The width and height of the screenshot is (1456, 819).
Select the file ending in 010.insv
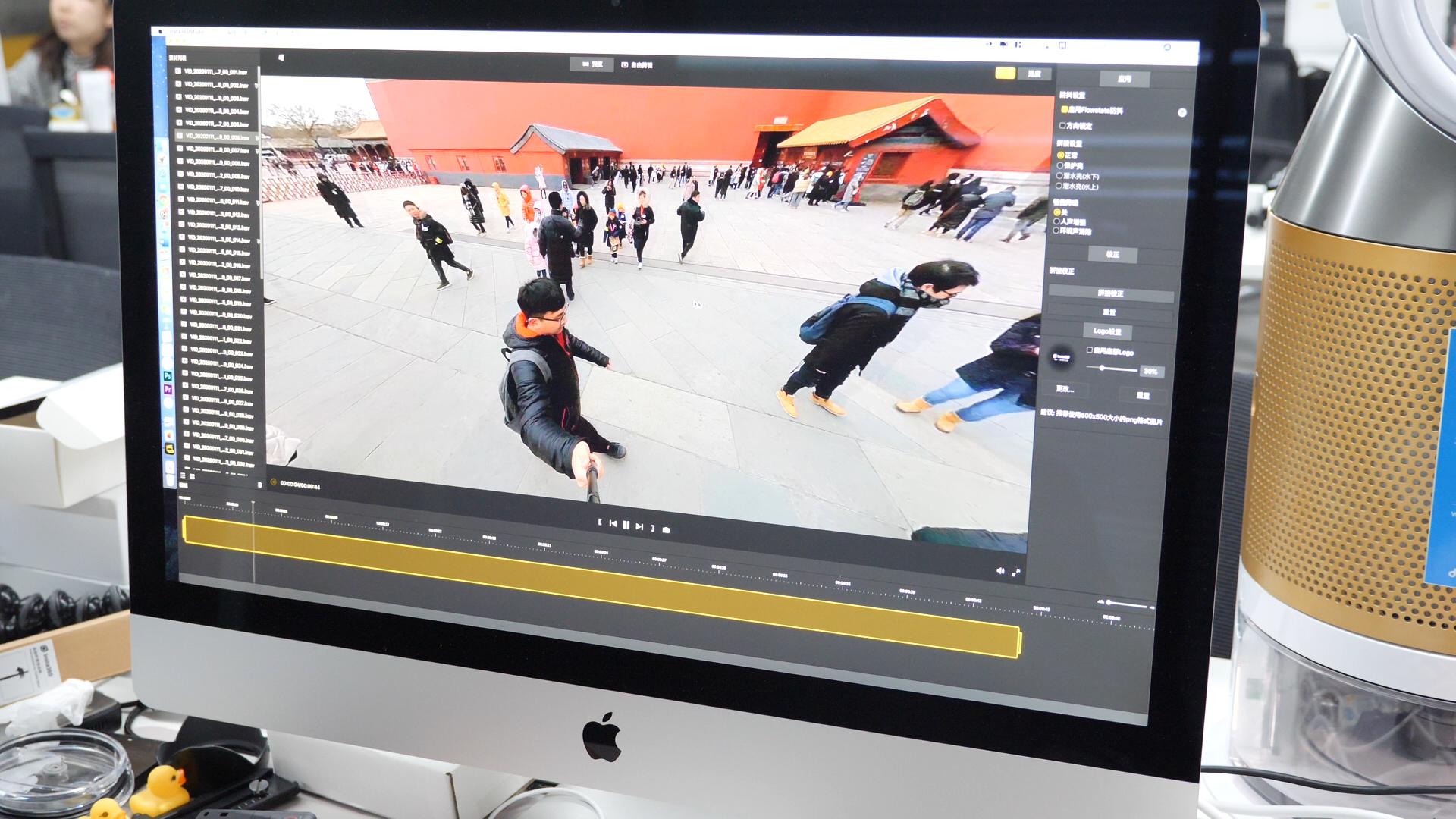[x=216, y=188]
